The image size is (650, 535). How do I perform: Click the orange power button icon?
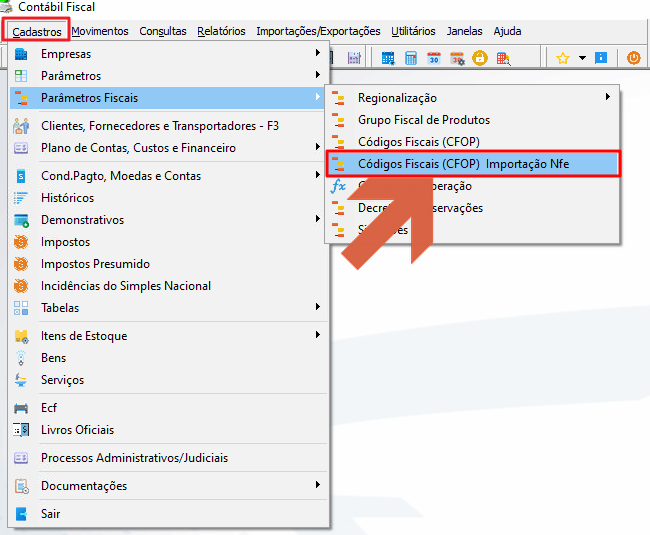(x=633, y=58)
